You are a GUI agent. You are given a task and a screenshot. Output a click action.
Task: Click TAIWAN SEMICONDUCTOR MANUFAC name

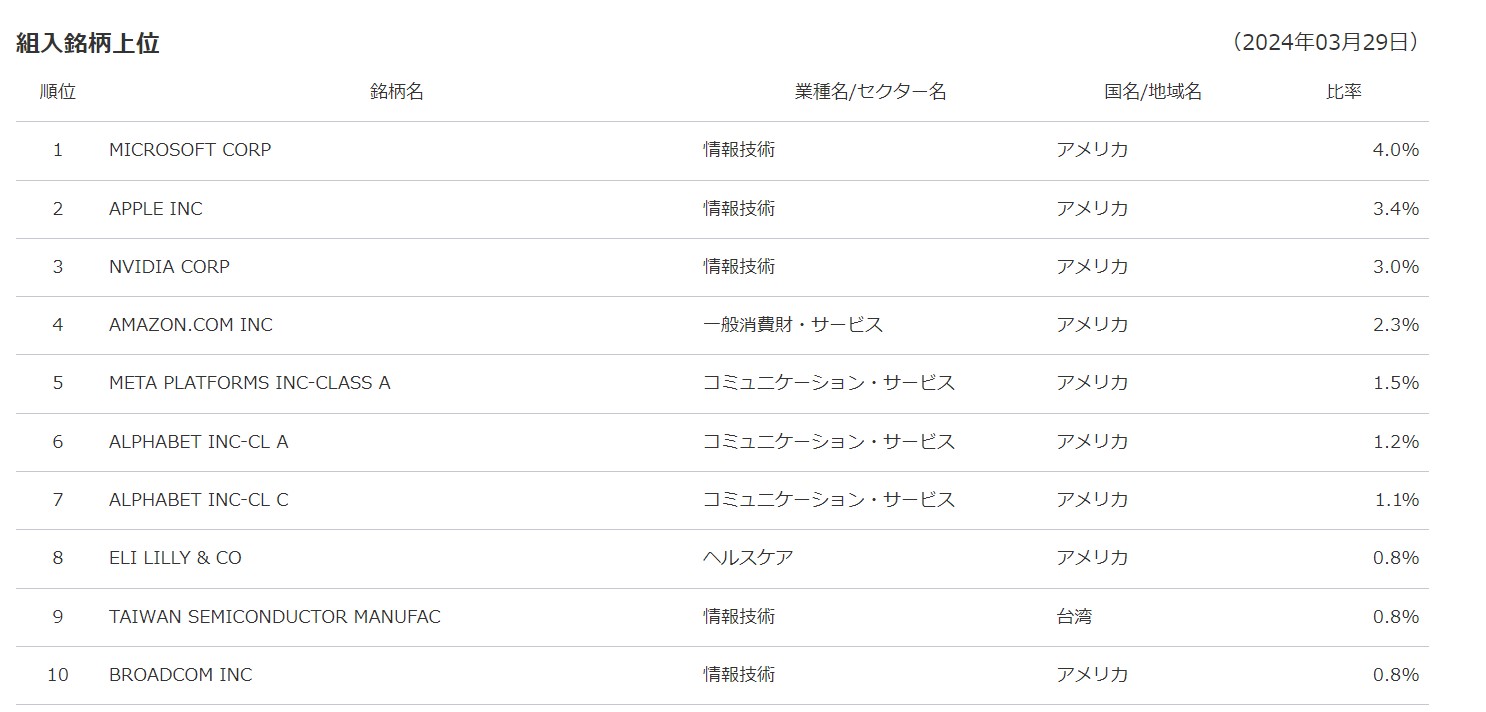tap(275, 617)
